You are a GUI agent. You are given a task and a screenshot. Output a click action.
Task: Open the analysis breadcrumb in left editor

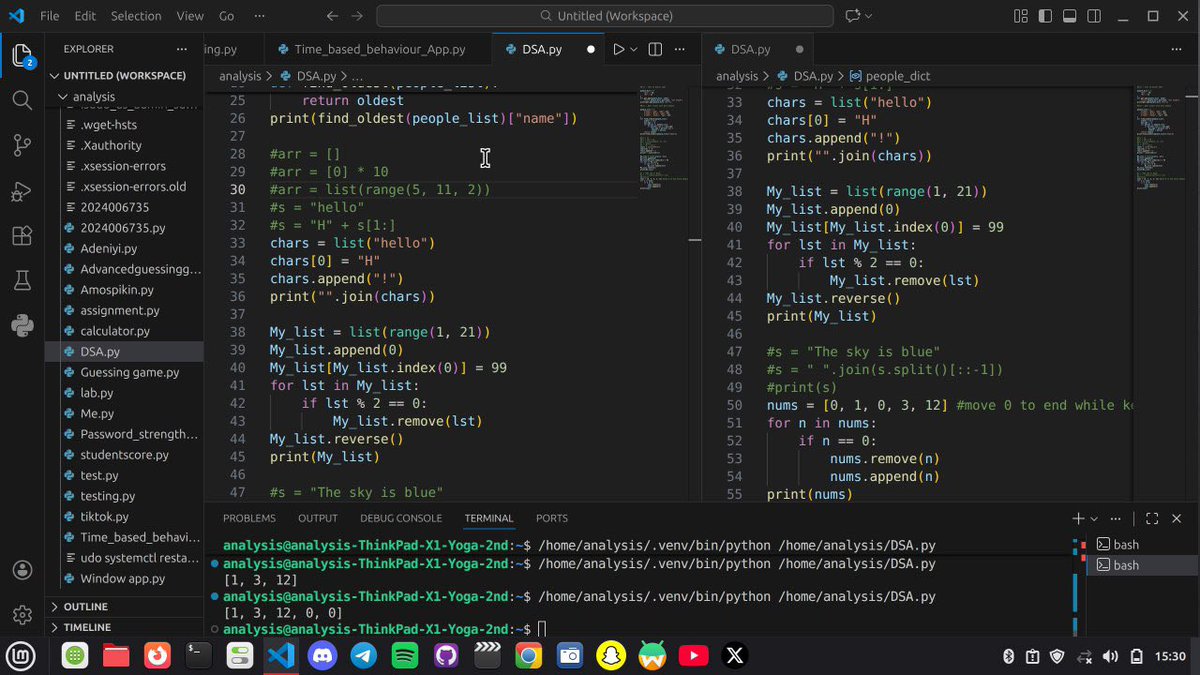(x=240, y=76)
